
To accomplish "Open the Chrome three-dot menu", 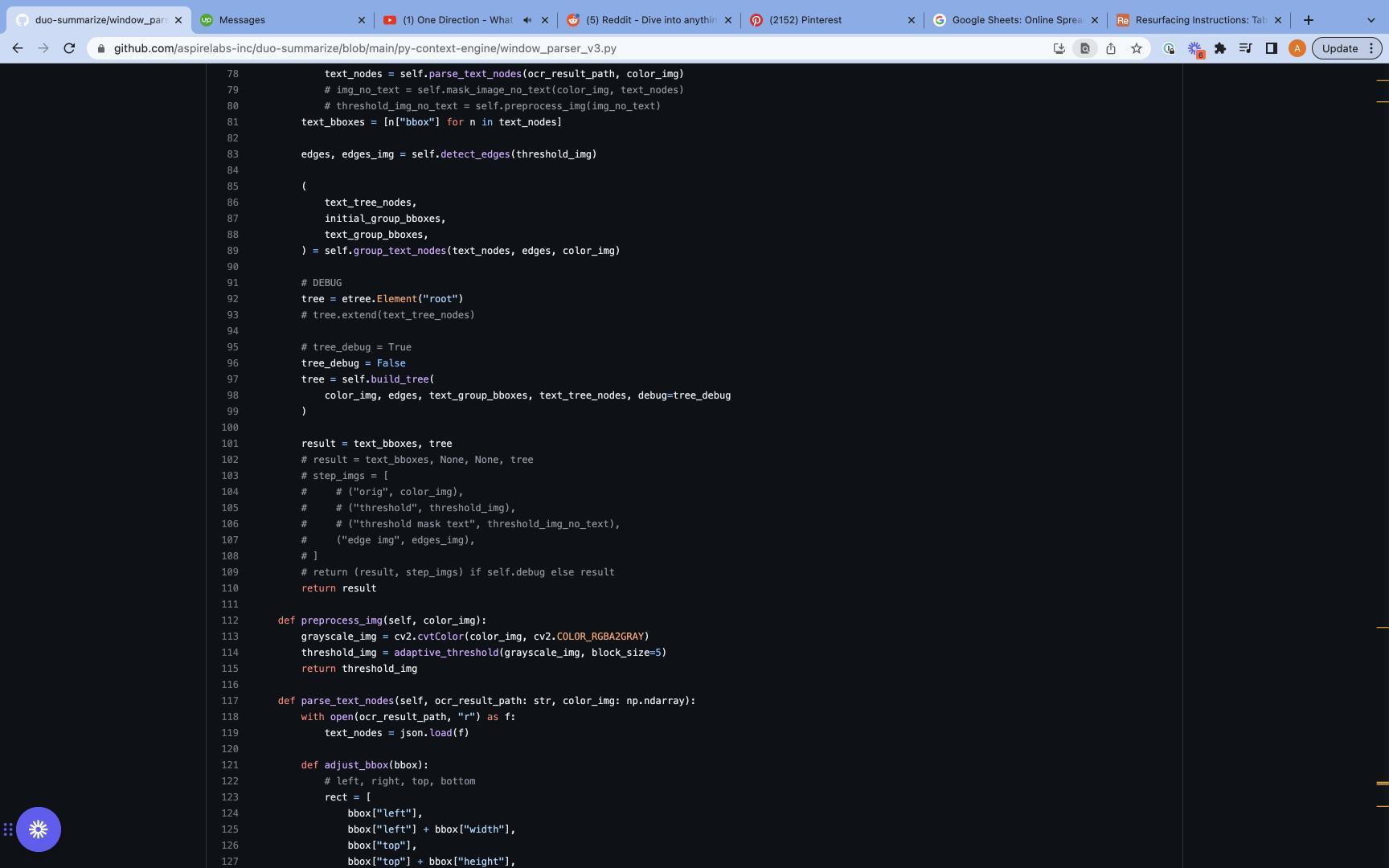I will [1371, 48].
